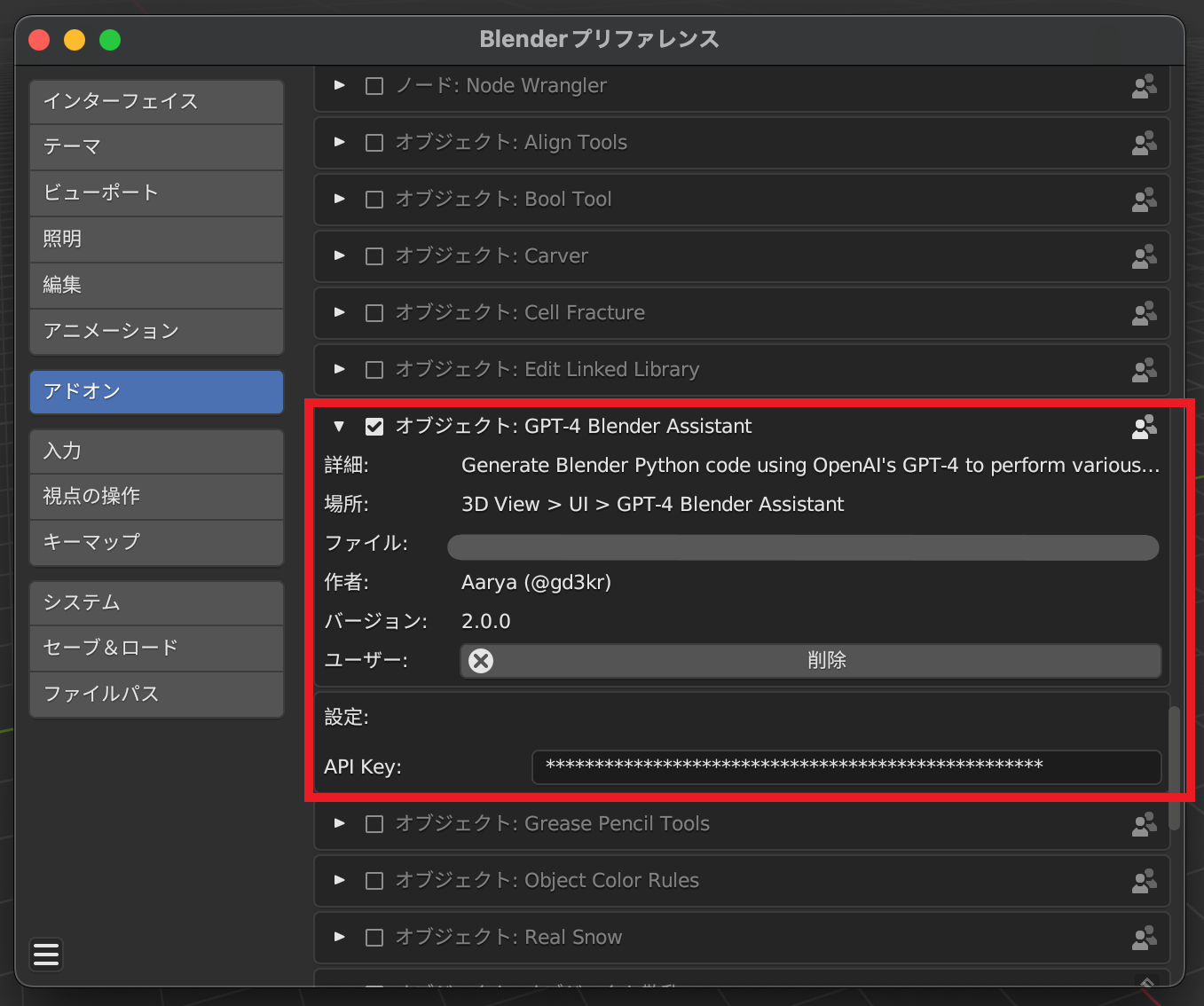Click the API Key input field

846,767
